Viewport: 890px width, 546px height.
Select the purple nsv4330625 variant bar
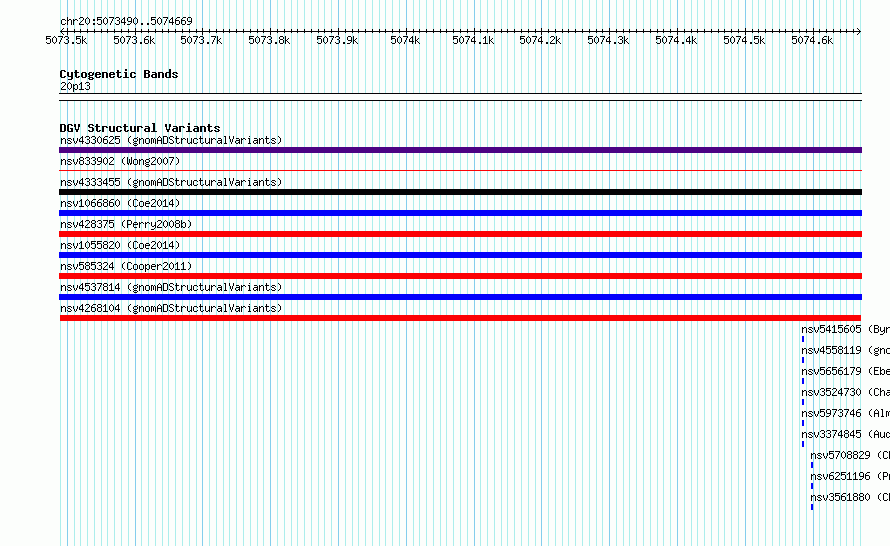[460, 150]
